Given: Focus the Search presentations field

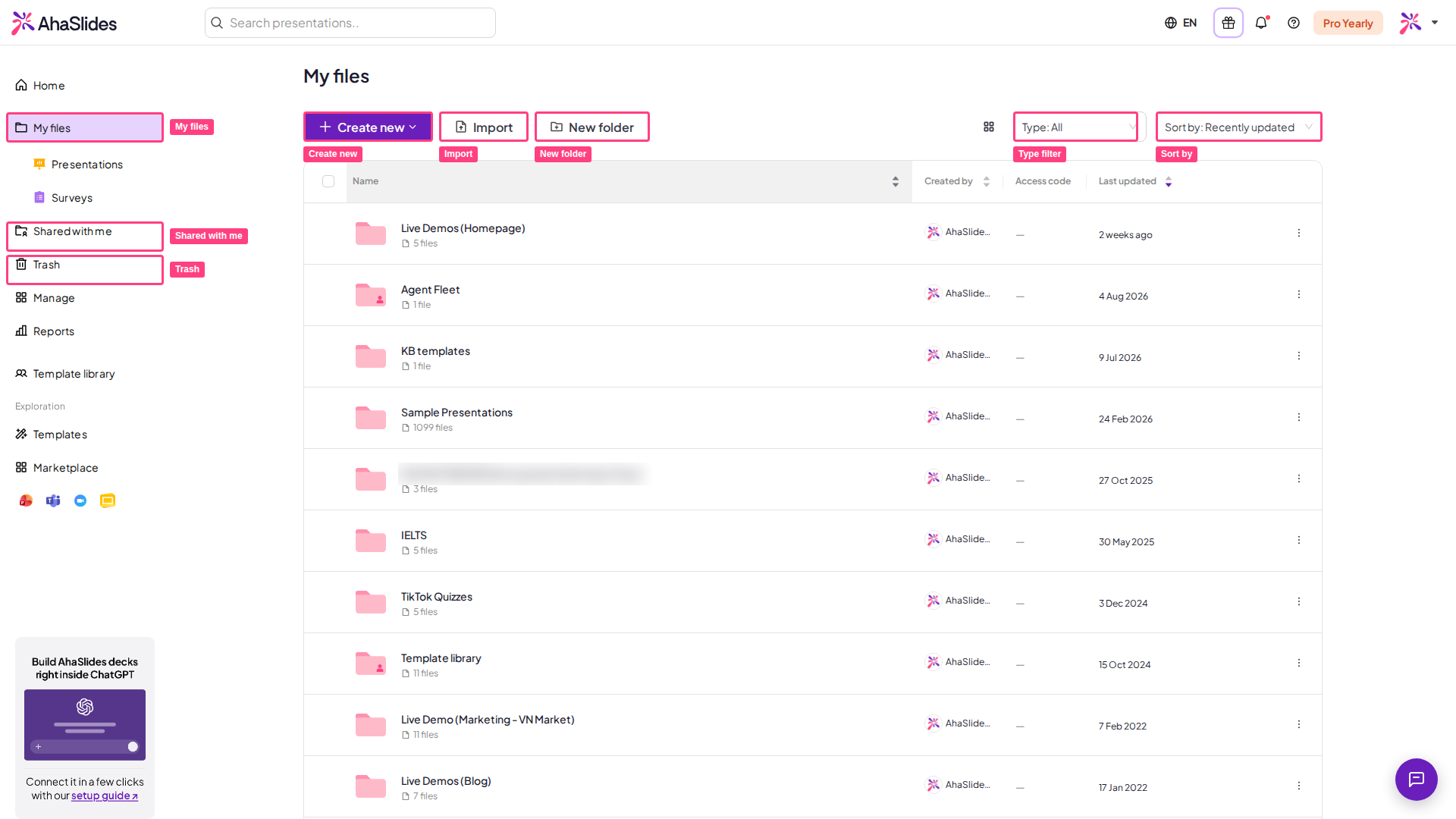Looking at the screenshot, I should point(350,23).
